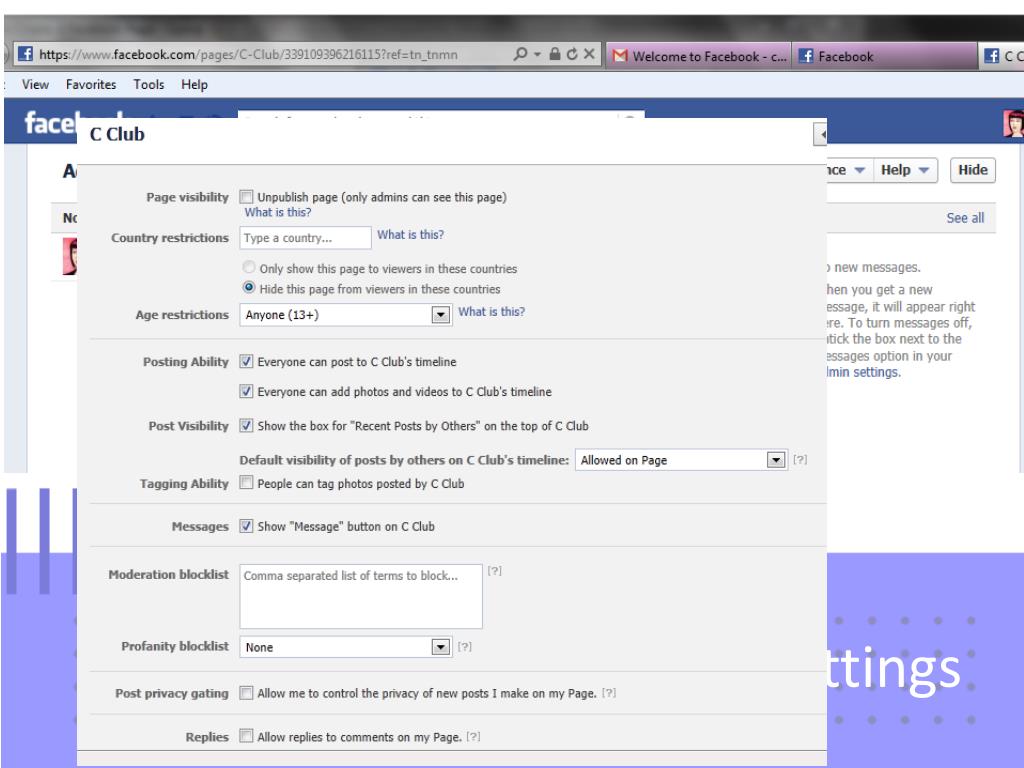Click the 'Post privacy gating' label
Viewport: 1024px width, 768px height.
pos(172,694)
